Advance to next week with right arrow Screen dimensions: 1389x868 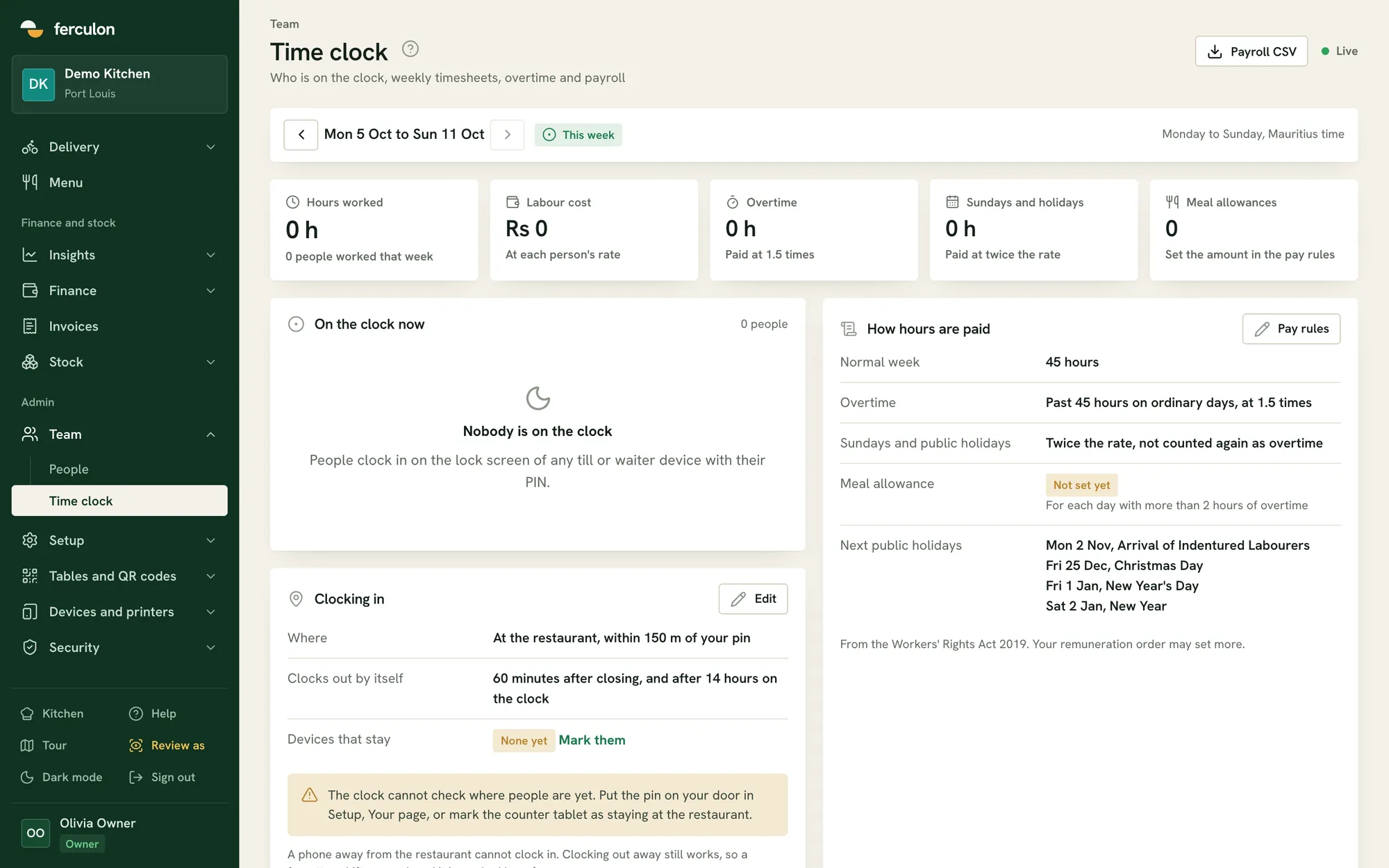[508, 135]
